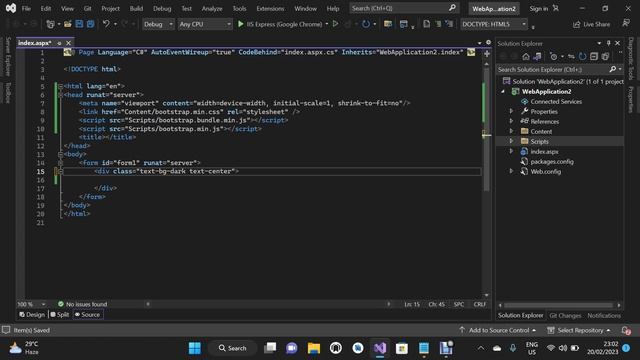Select Connected Services in Solution Explorer
Viewport: 640px width, 360px height.
556,101
